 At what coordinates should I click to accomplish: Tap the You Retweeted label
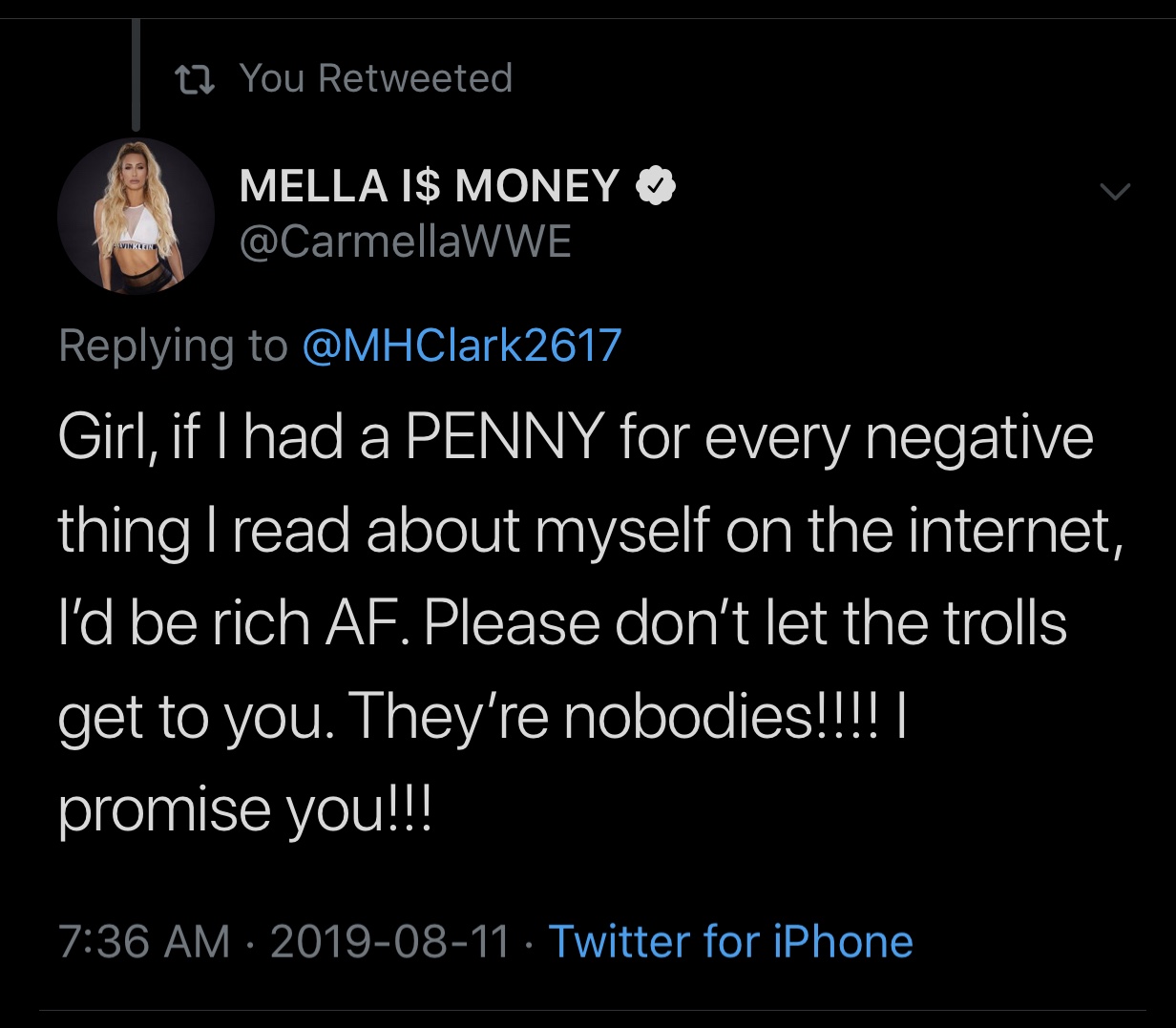point(376,78)
